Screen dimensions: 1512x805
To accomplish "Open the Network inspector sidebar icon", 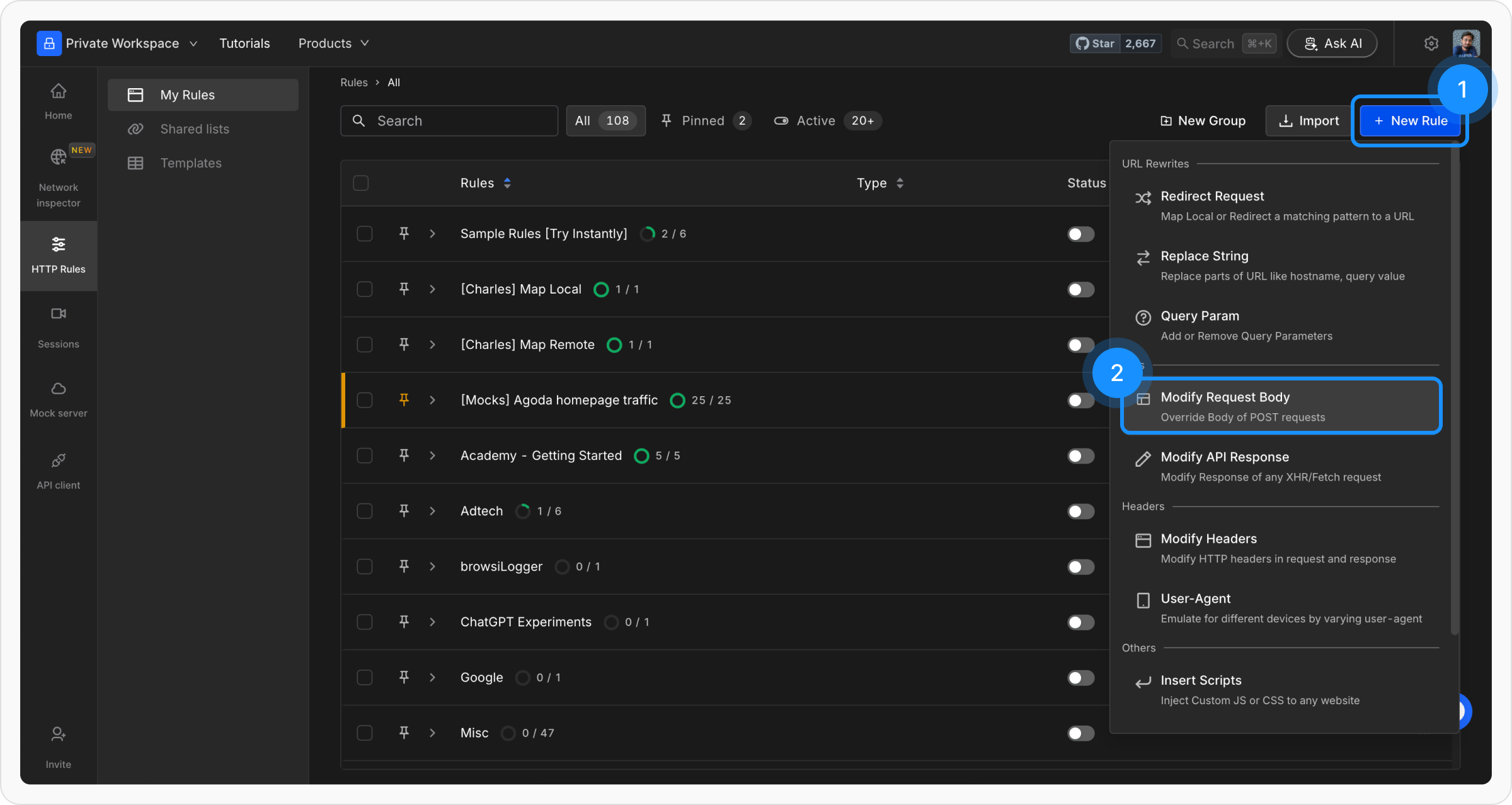I will coord(58,157).
